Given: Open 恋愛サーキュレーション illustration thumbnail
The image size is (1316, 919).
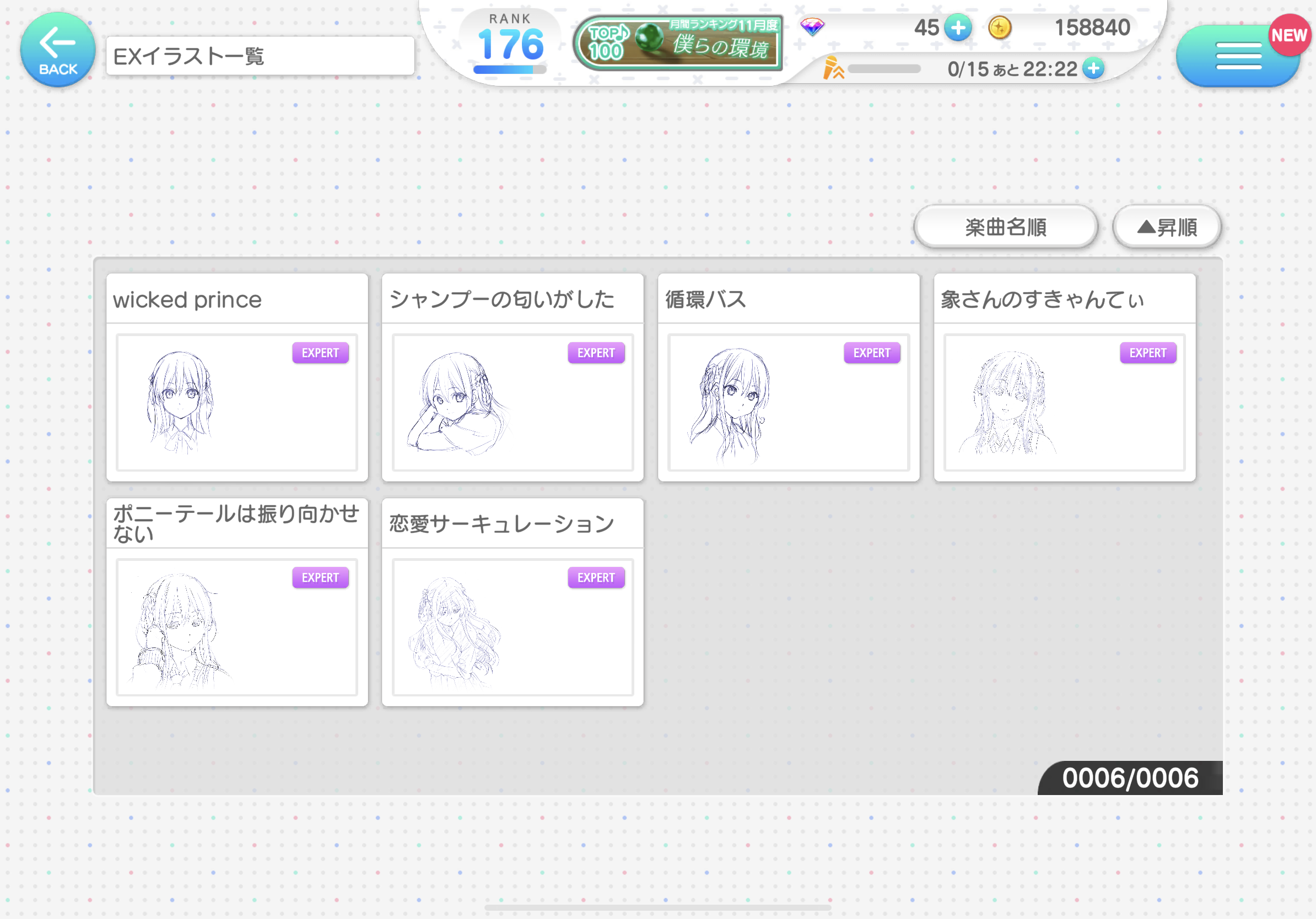Looking at the screenshot, I should (x=513, y=627).
